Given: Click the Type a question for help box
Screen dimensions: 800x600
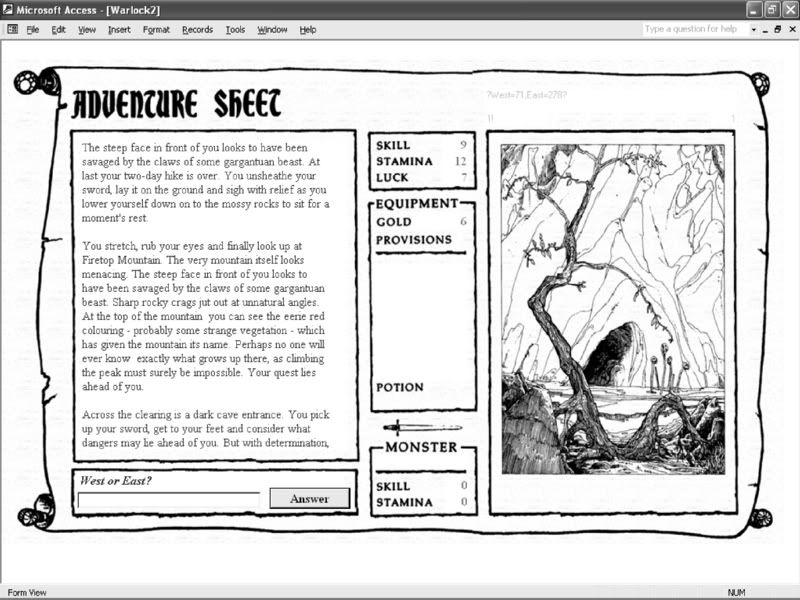Looking at the screenshot, I should [x=693, y=30].
